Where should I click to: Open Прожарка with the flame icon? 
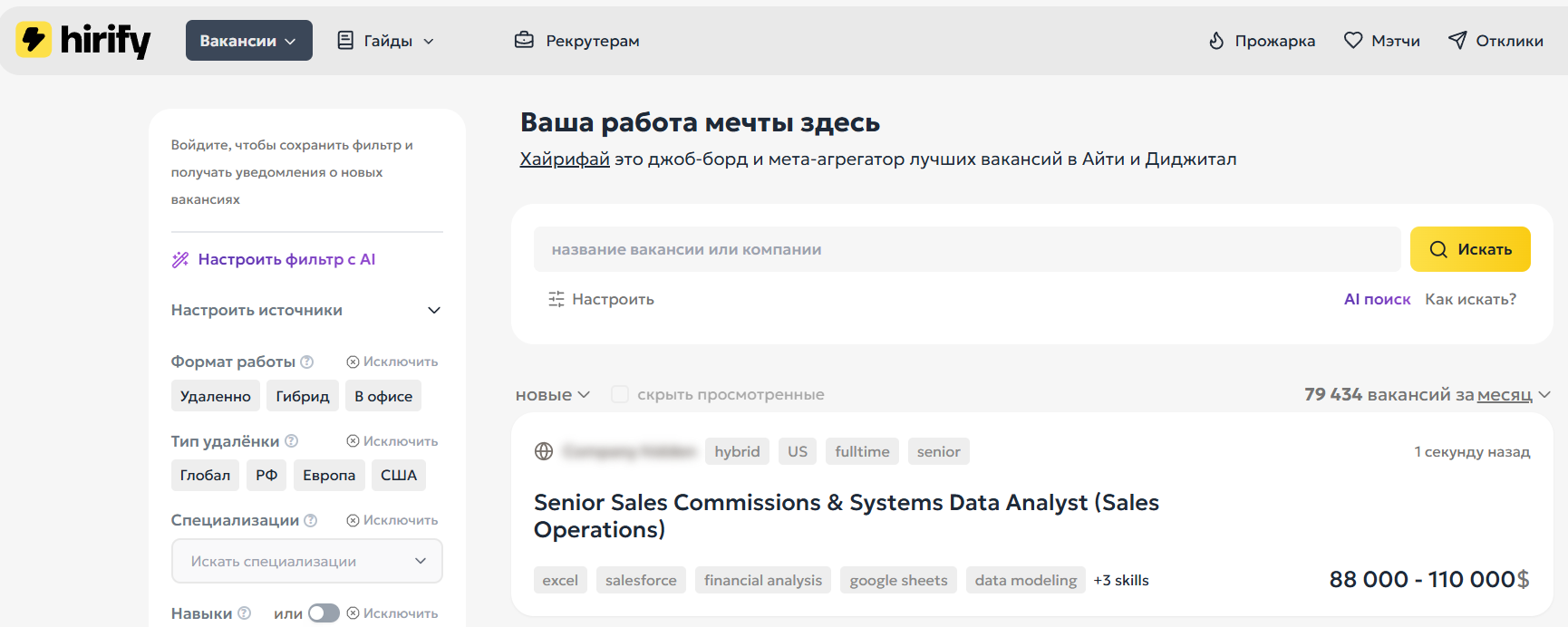(x=1216, y=41)
